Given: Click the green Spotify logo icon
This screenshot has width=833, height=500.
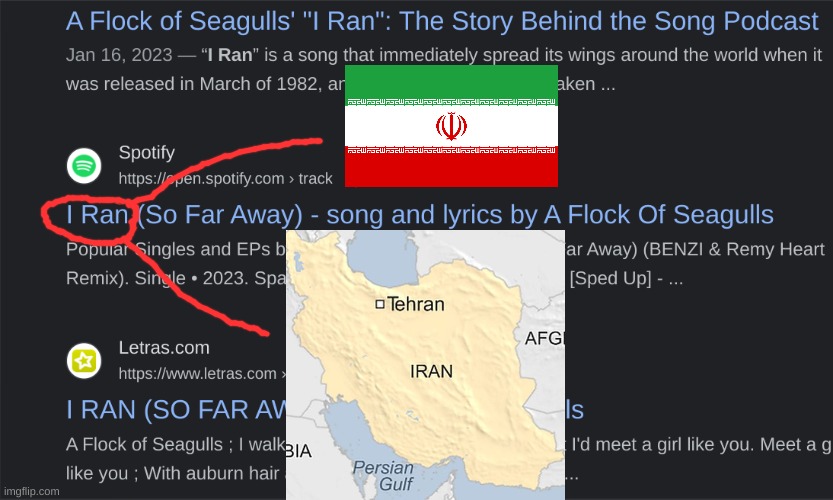Looking at the screenshot, I should click(85, 165).
